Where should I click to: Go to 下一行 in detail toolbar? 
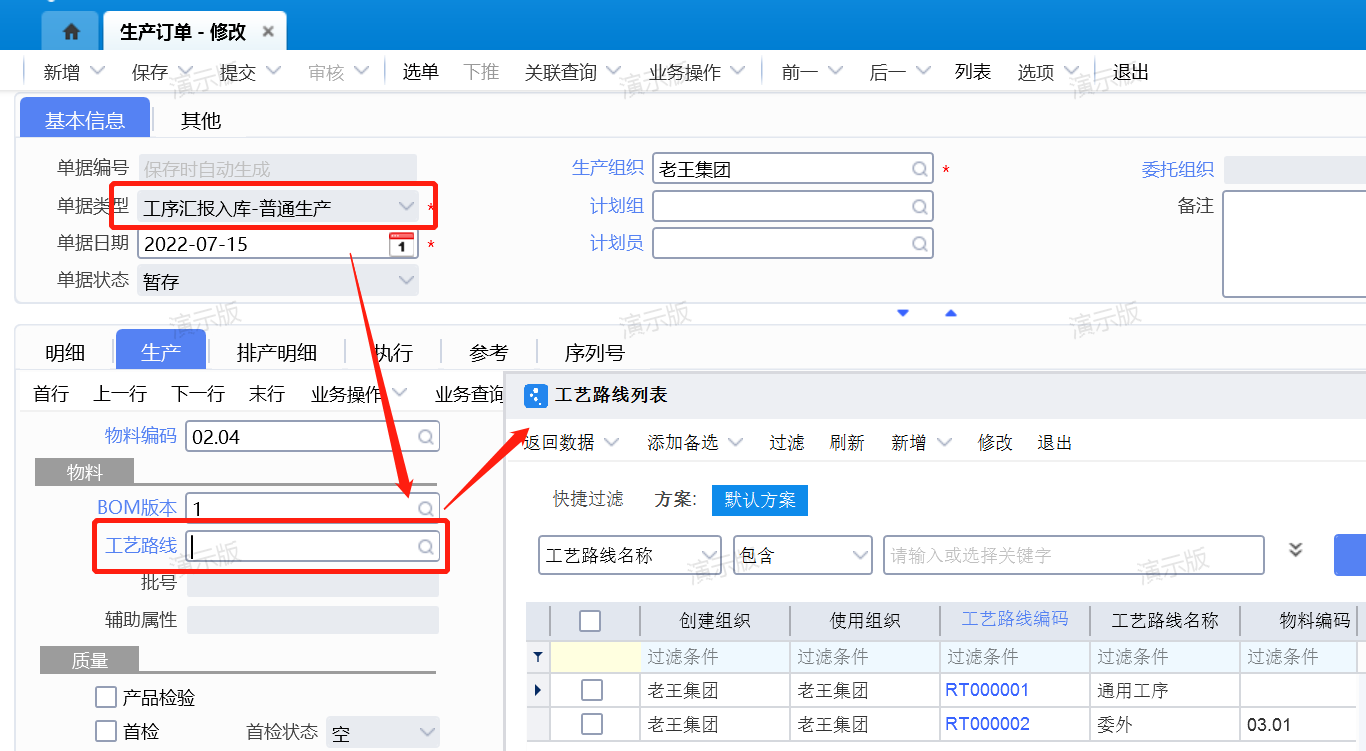click(198, 394)
